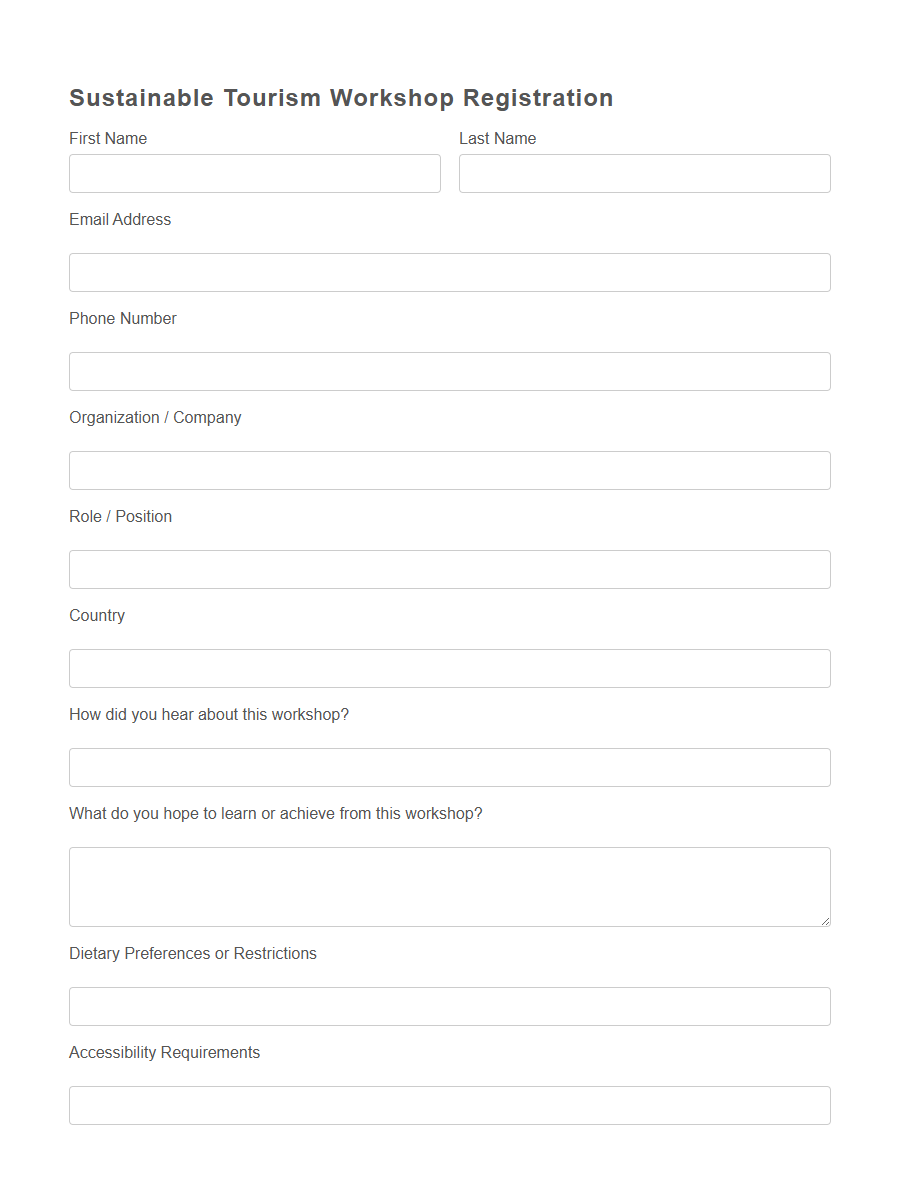Click the 'What do you hope to learn' label
Viewport: 900px width, 1189px height.
tap(276, 813)
